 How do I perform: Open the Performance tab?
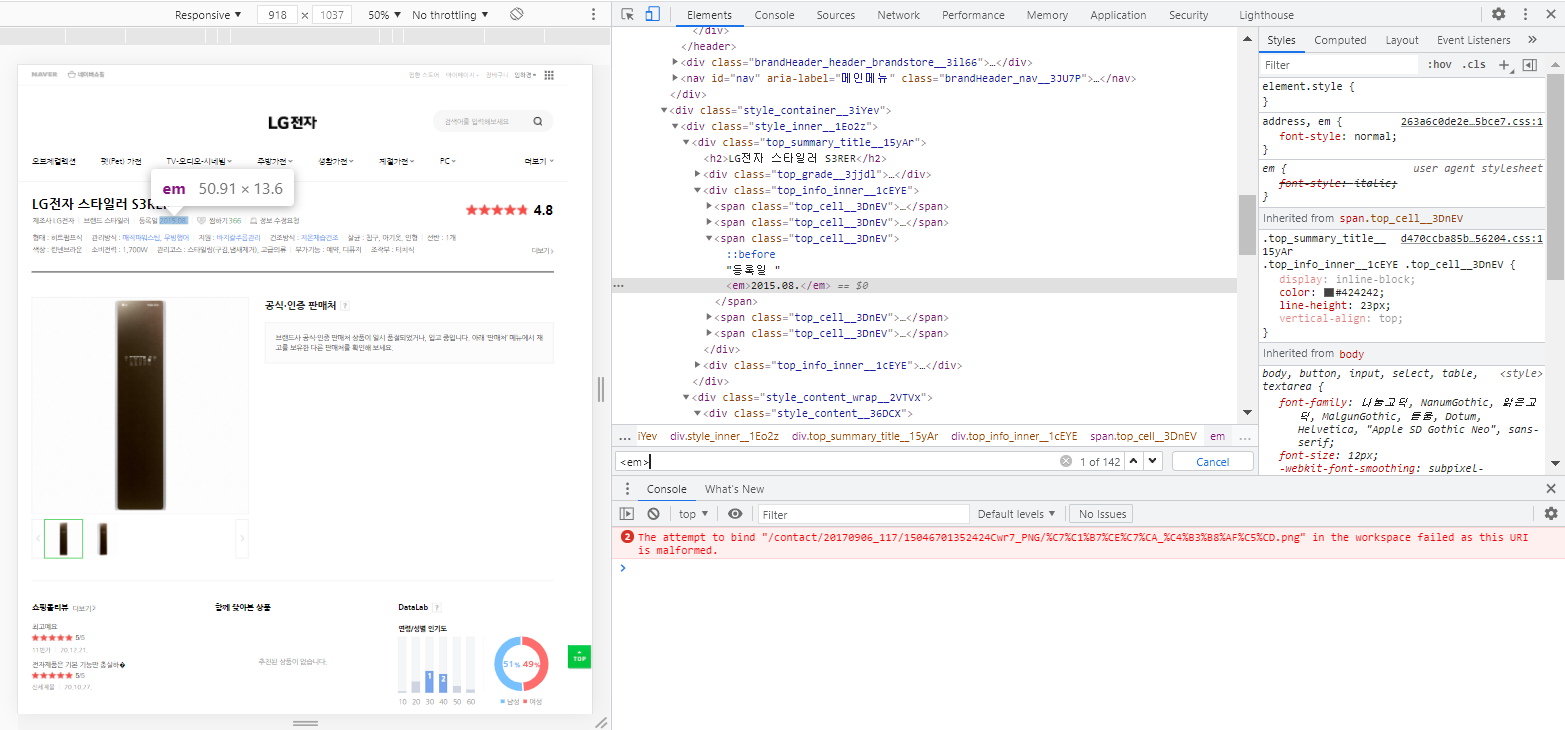coord(973,15)
